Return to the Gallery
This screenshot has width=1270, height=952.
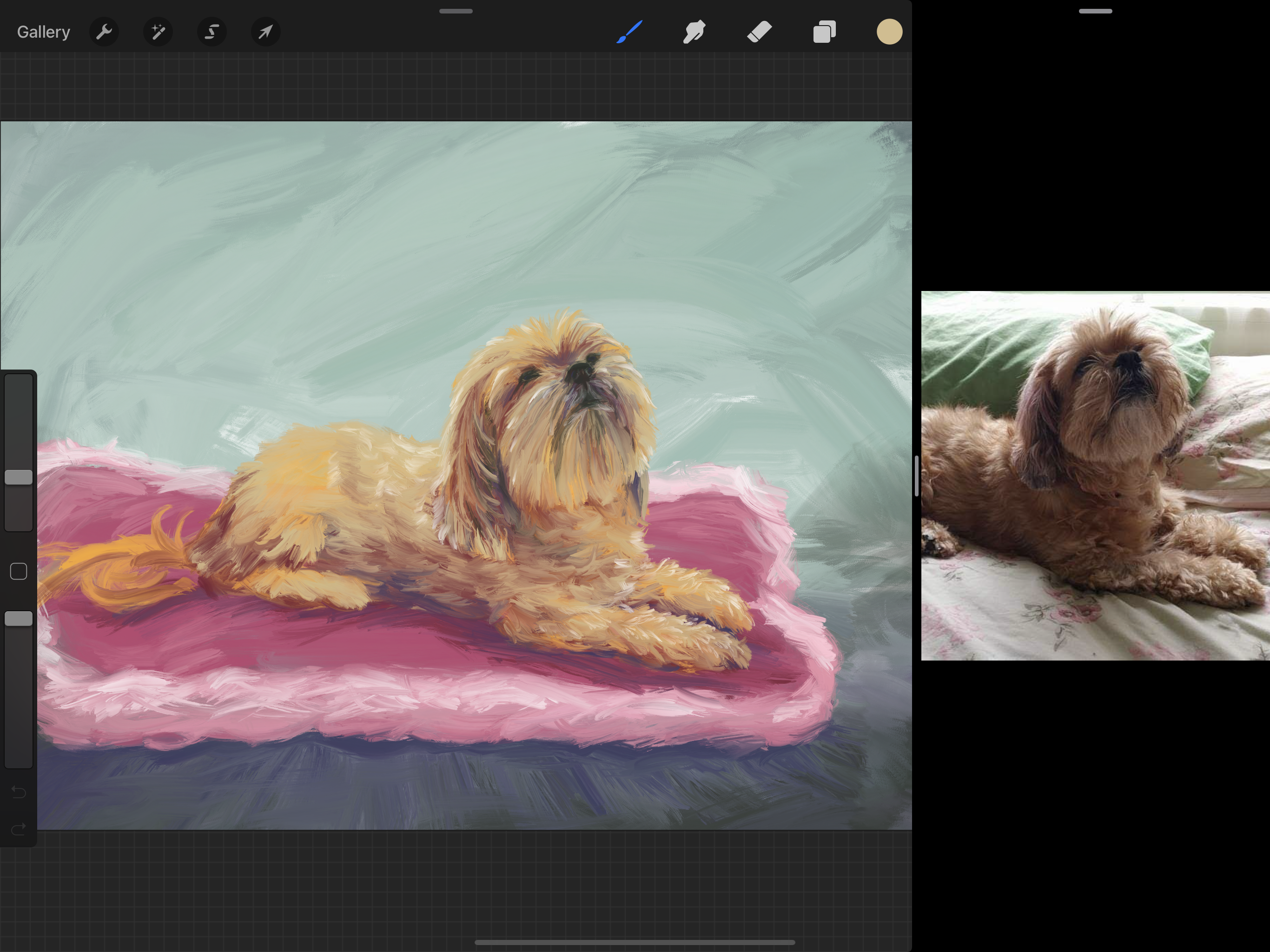pos(44,32)
